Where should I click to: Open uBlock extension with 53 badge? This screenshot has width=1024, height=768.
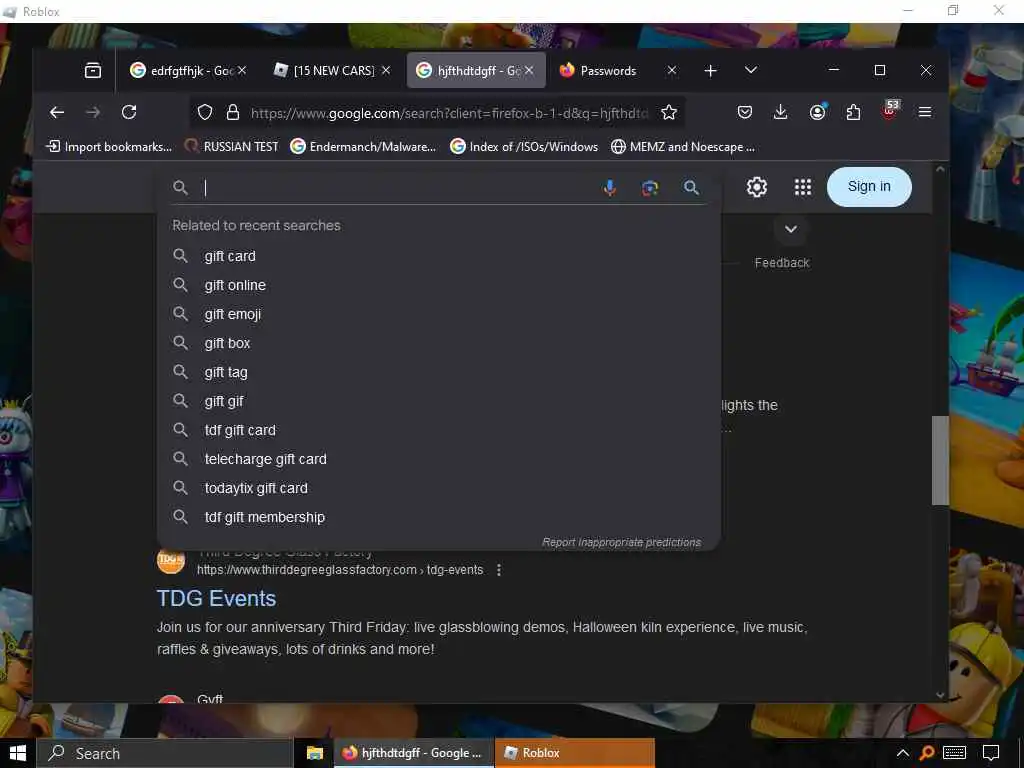click(889, 111)
